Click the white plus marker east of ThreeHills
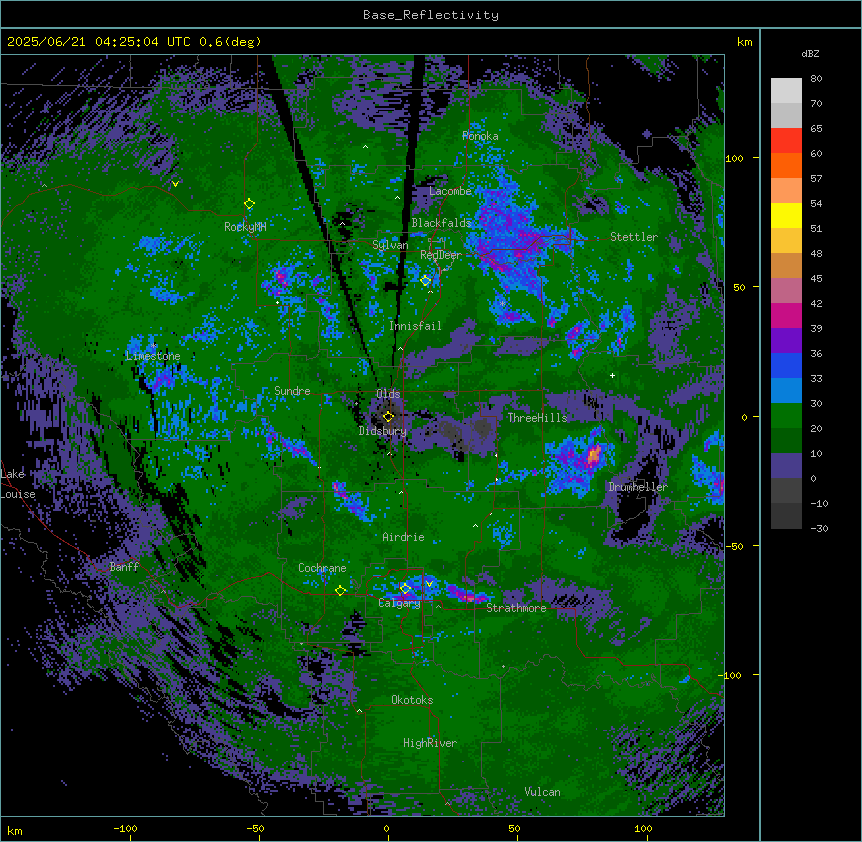The width and height of the screenshot is (862, 842). (x=612, y=375)
